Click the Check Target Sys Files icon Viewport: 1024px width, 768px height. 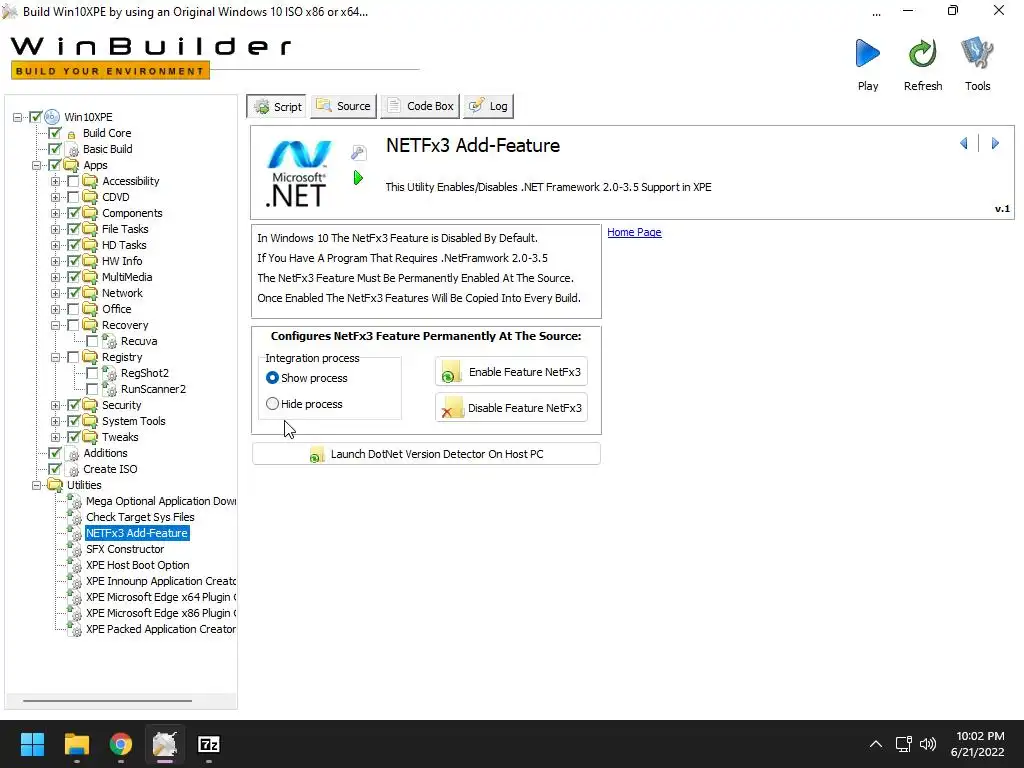[x=74, y=517]
